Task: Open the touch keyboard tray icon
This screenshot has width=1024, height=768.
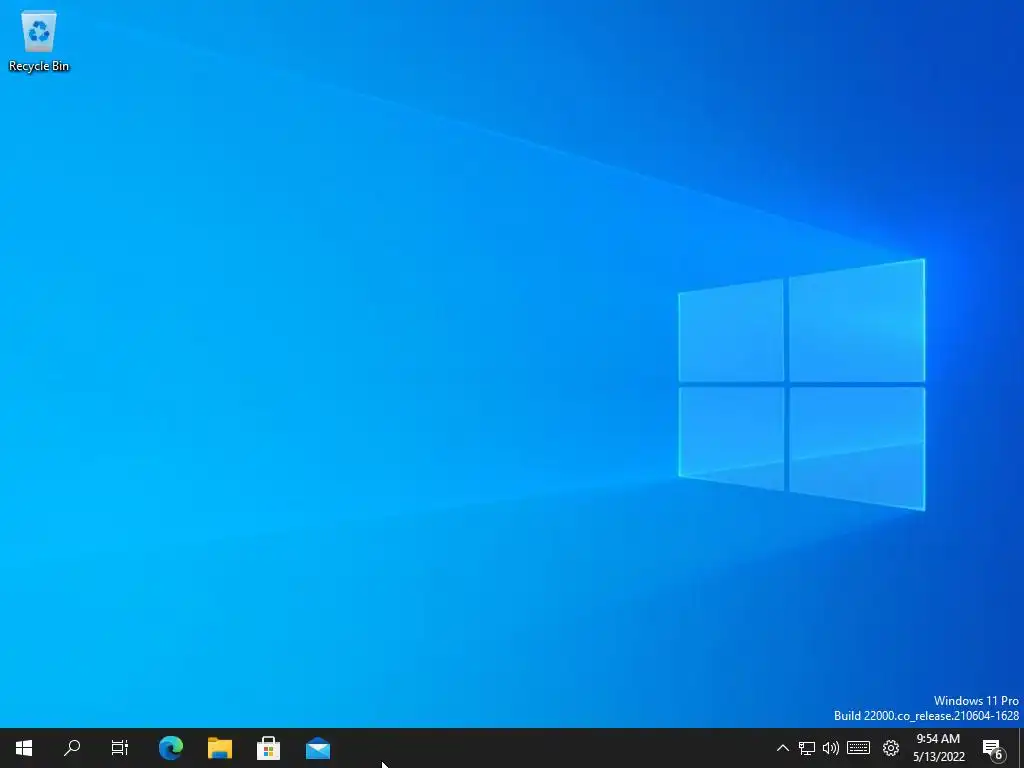Action: pyautogui.click(x=858, y=748)
